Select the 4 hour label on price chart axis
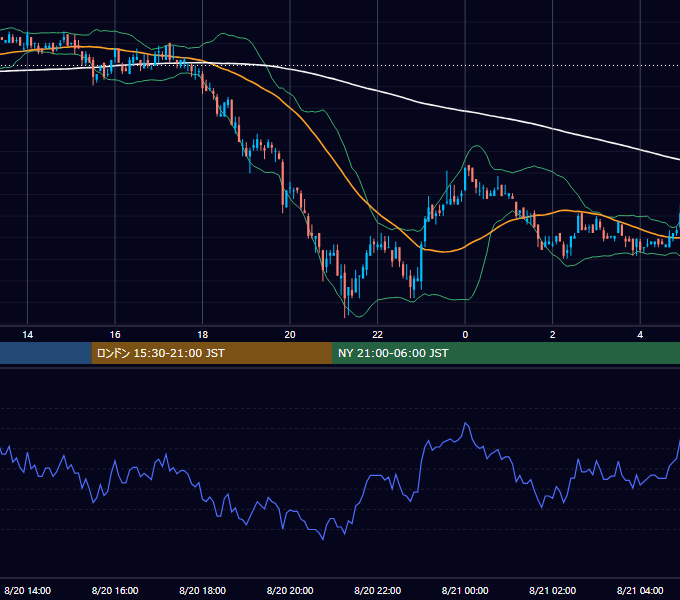This screenshot has width=680, height=600. 640,335
